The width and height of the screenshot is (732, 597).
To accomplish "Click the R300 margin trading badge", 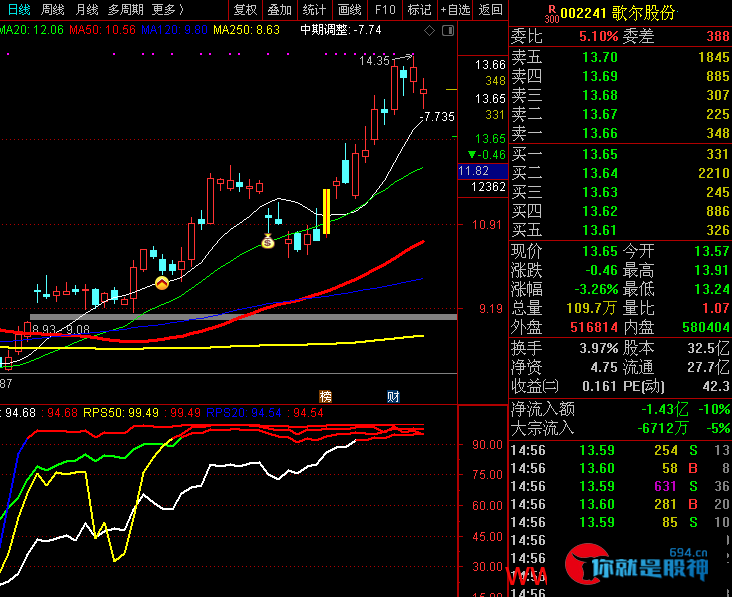I will tap(552, 14).
